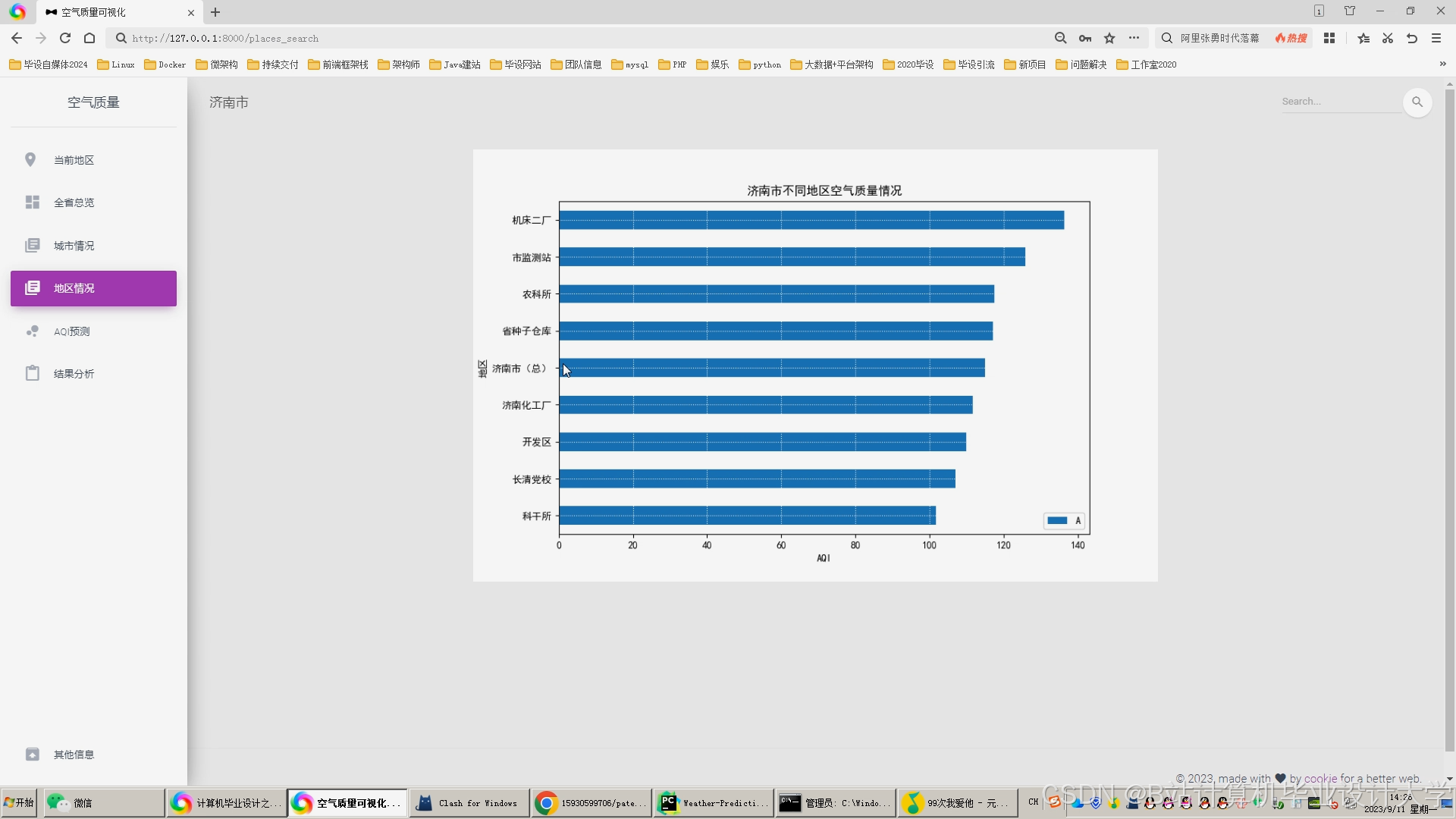Screen dimensions: 1456x819
Task: Open the 全省总览 dashboard grid icon
Action: pyautogui.click(x=32, y=202)
